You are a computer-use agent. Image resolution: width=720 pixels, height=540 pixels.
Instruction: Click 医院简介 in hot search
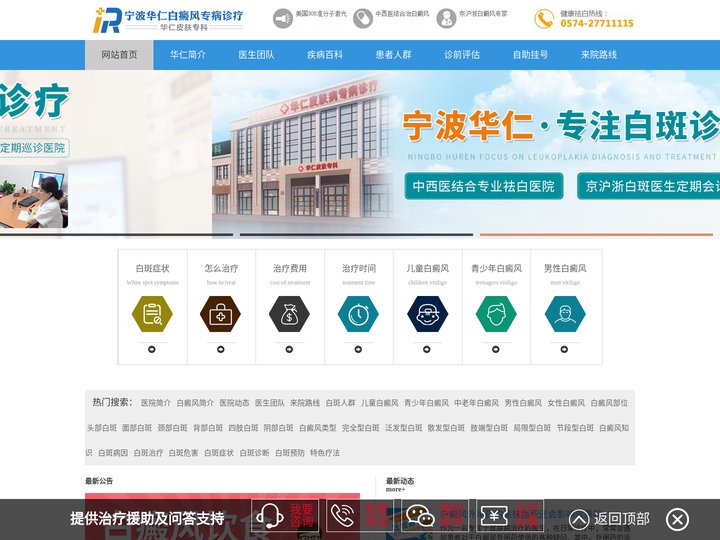click(156, 403)
